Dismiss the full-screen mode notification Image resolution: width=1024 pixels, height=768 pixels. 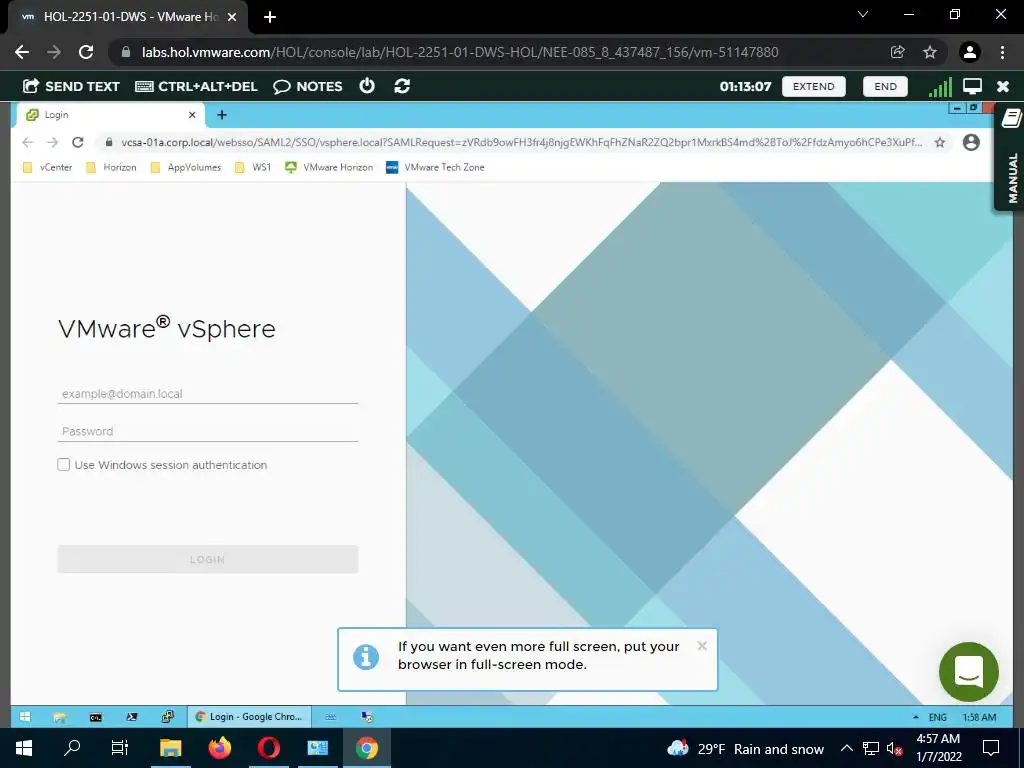pos(702,646)
